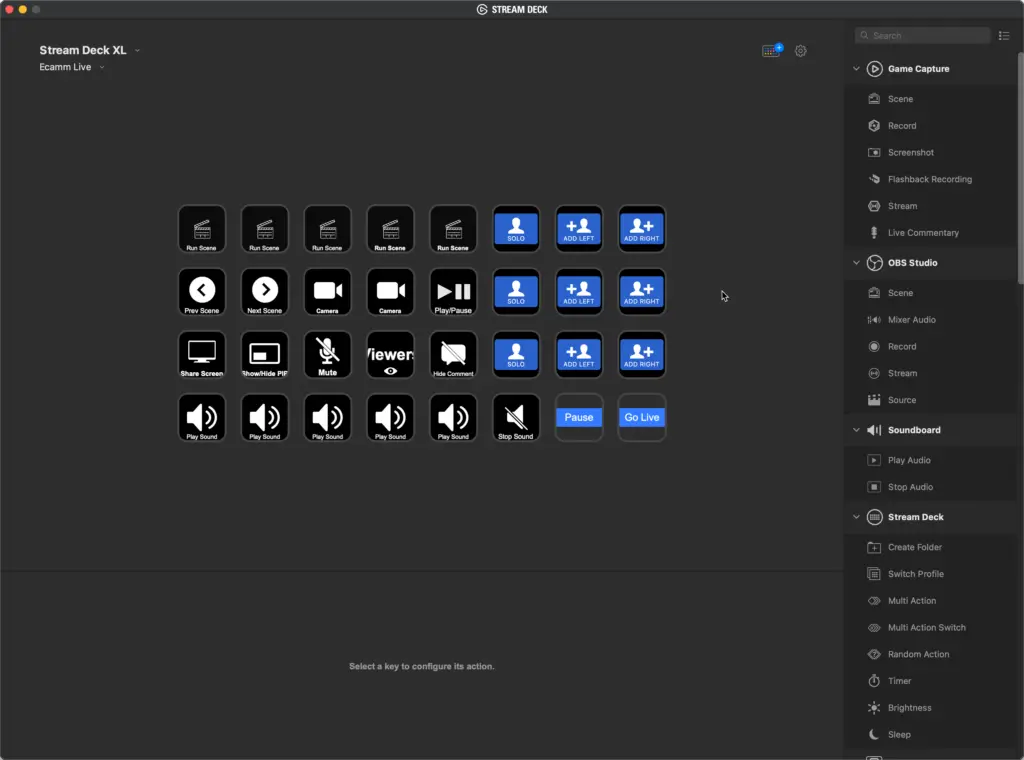The width and height of the screenshot is (1024, 760).
Task: Choose the Stop Audio action
Action: point(931,486)
